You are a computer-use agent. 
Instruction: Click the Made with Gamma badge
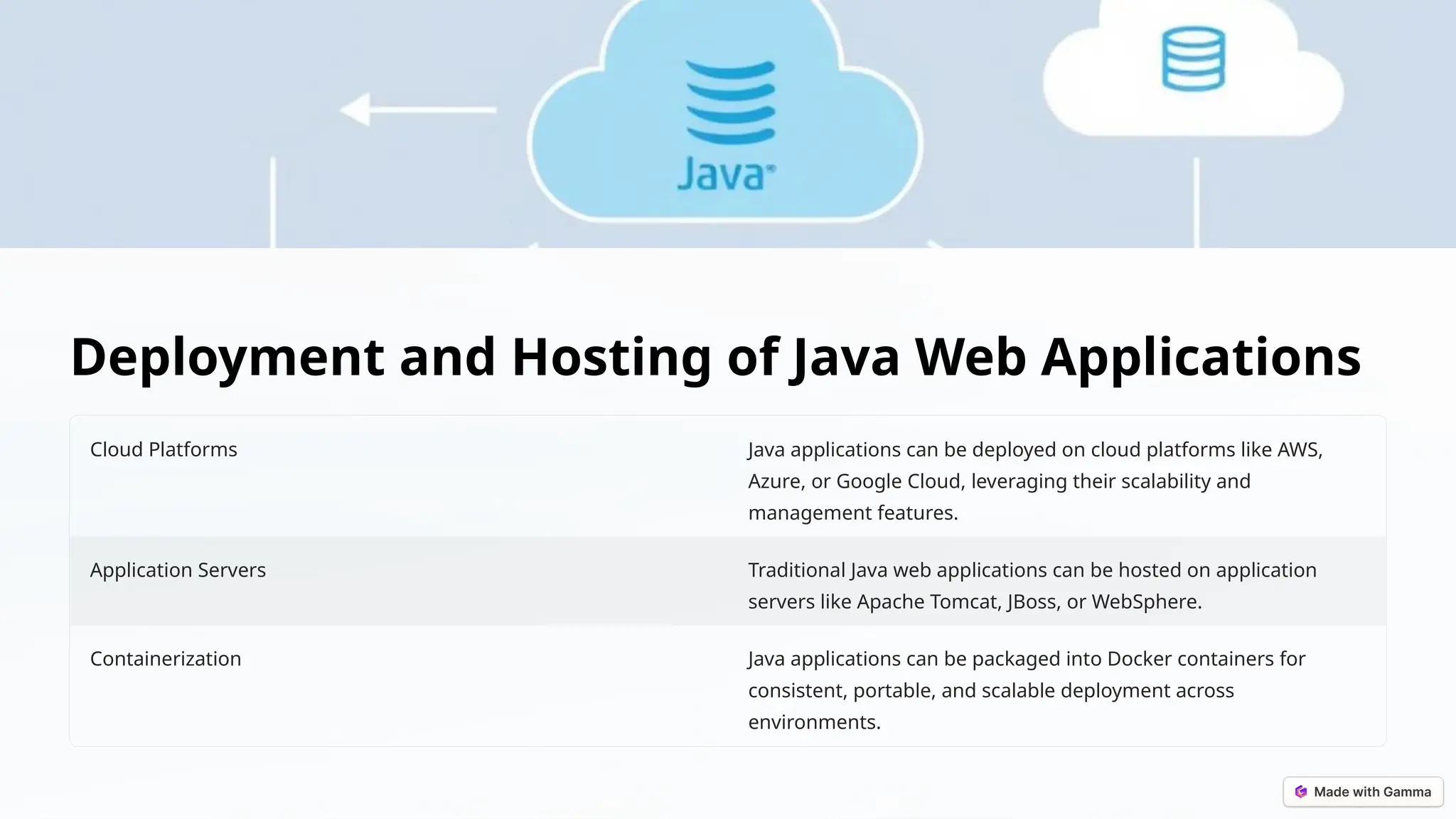(x=1363, y=792)
